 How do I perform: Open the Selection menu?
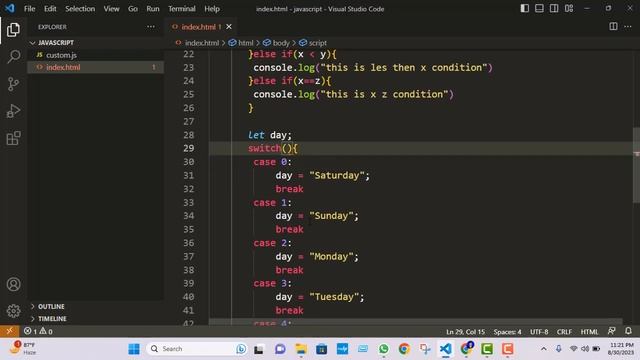(80, 9)
